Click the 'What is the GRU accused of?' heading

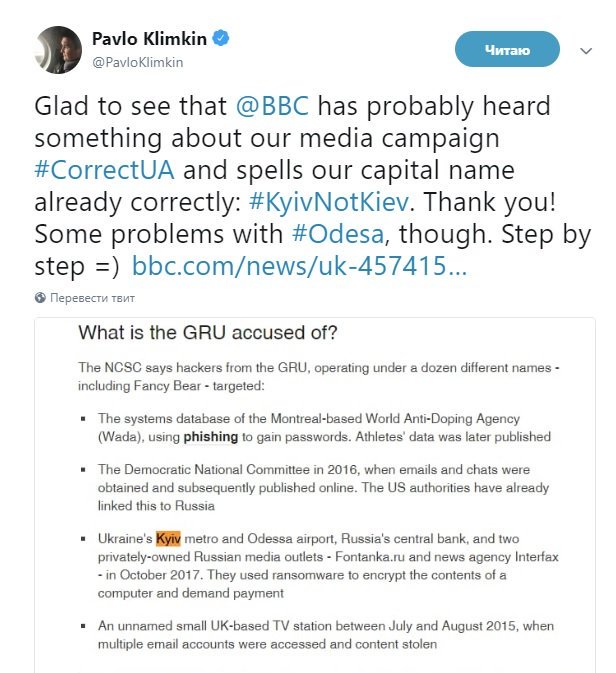coord(208,335)
